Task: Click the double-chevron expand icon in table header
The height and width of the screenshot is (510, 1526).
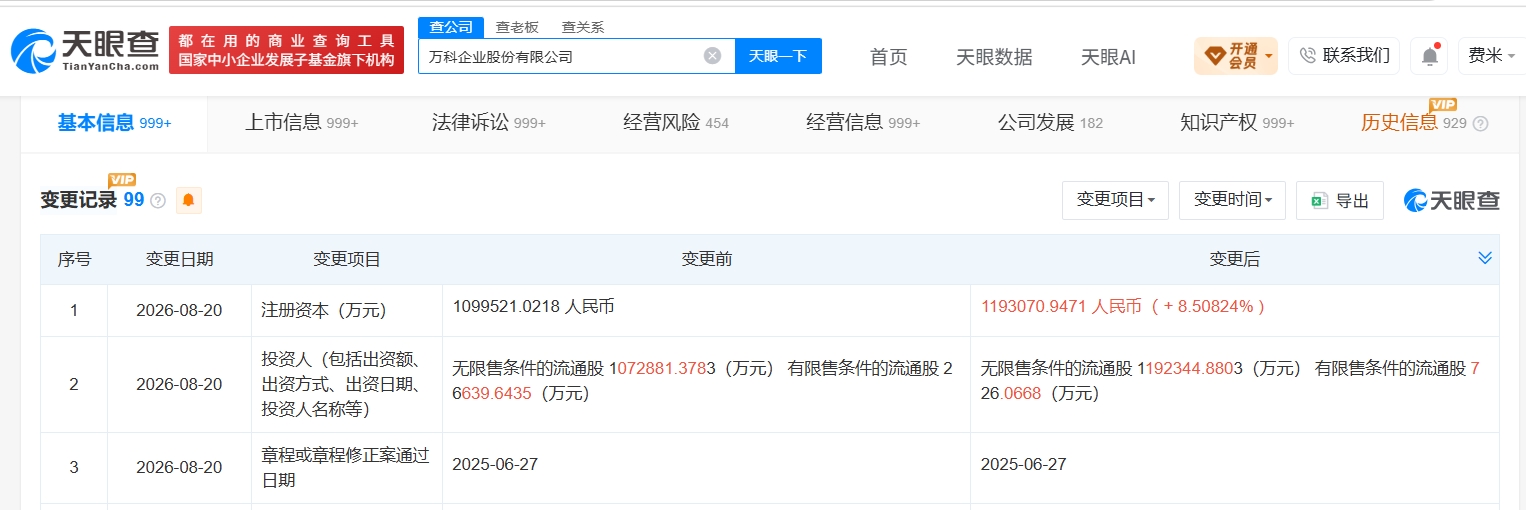Action: coord(1485,258)
